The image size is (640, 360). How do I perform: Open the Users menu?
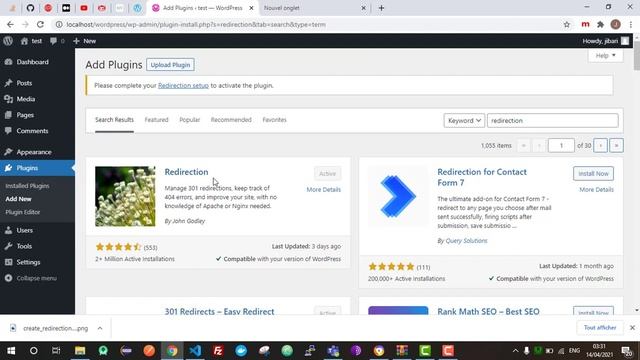coord(37,230)
